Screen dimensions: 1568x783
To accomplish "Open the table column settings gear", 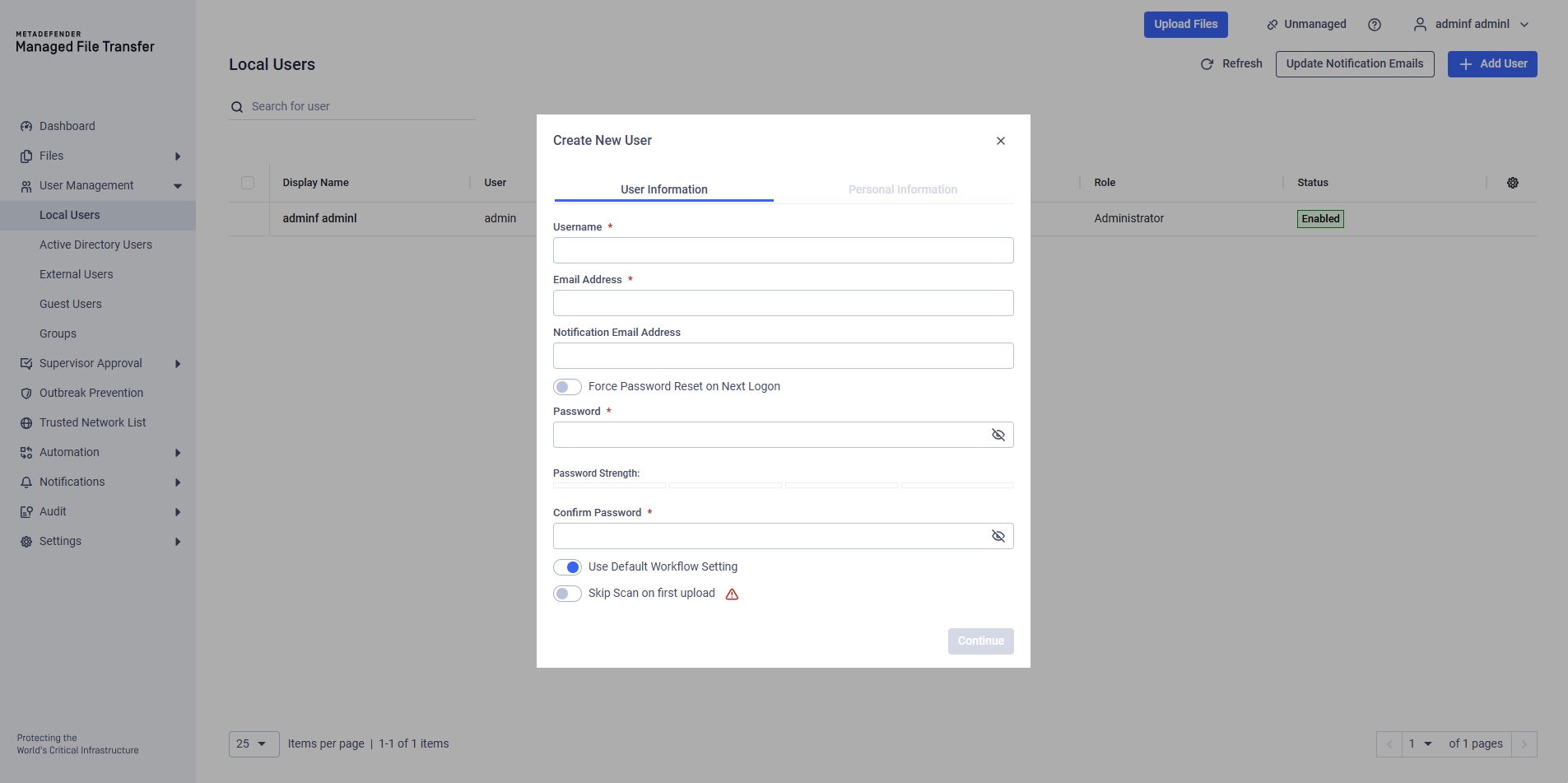I will (1512, 183).
